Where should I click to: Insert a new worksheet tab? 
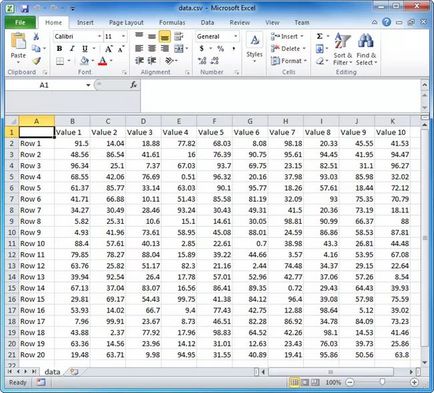click(74, 372)
